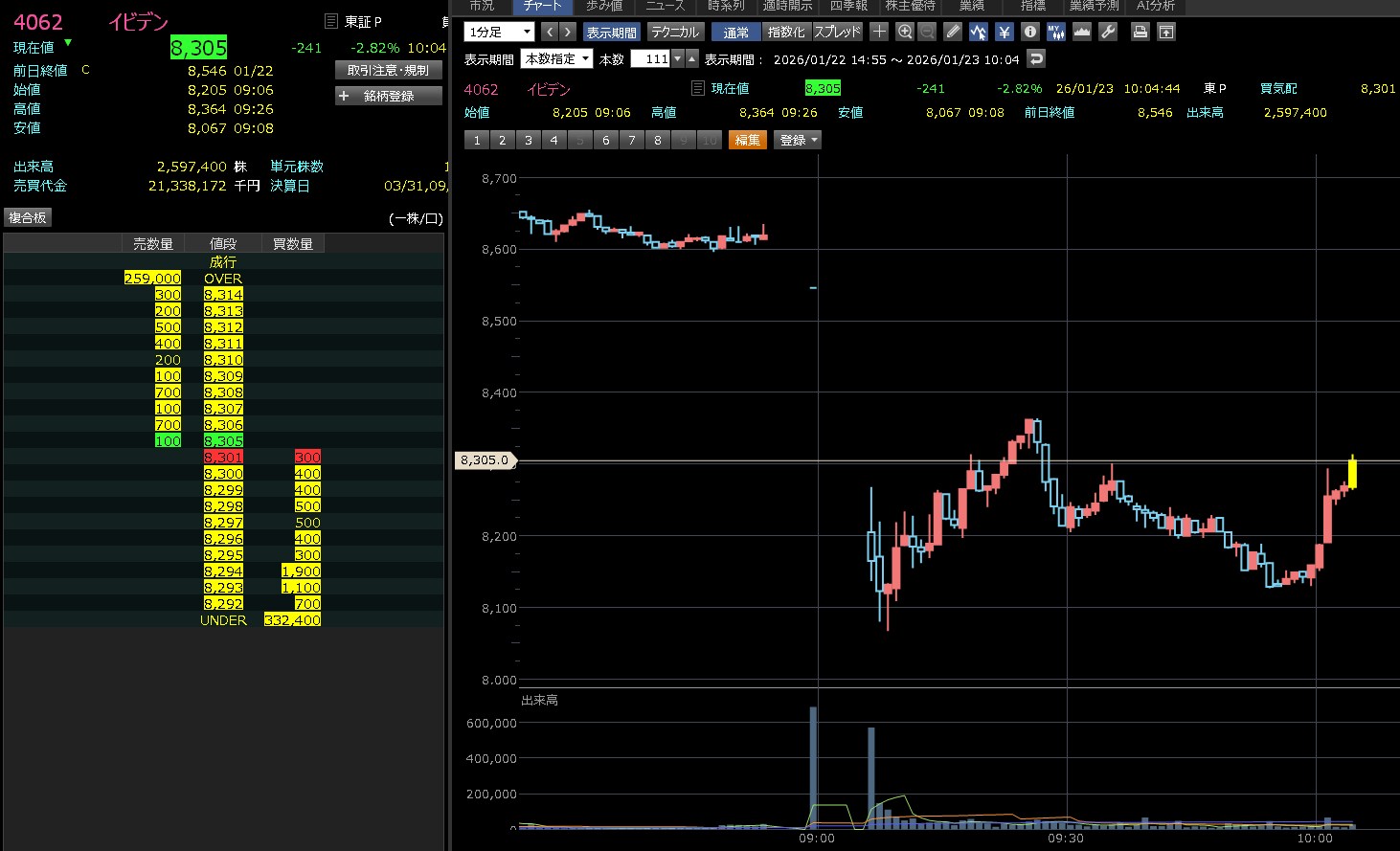Click the reset display period arrow icon
Image resolution: width=1400 pixels, height=851 pixels.
[x=1035, y=59]
